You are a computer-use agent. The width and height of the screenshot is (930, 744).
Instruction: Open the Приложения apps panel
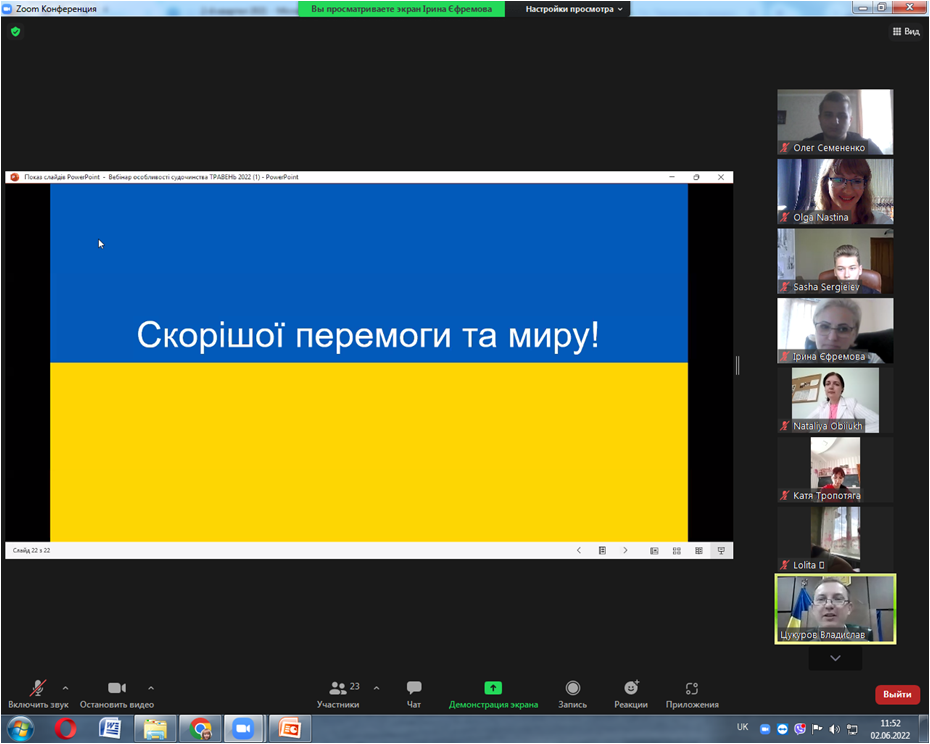(692, 693)
